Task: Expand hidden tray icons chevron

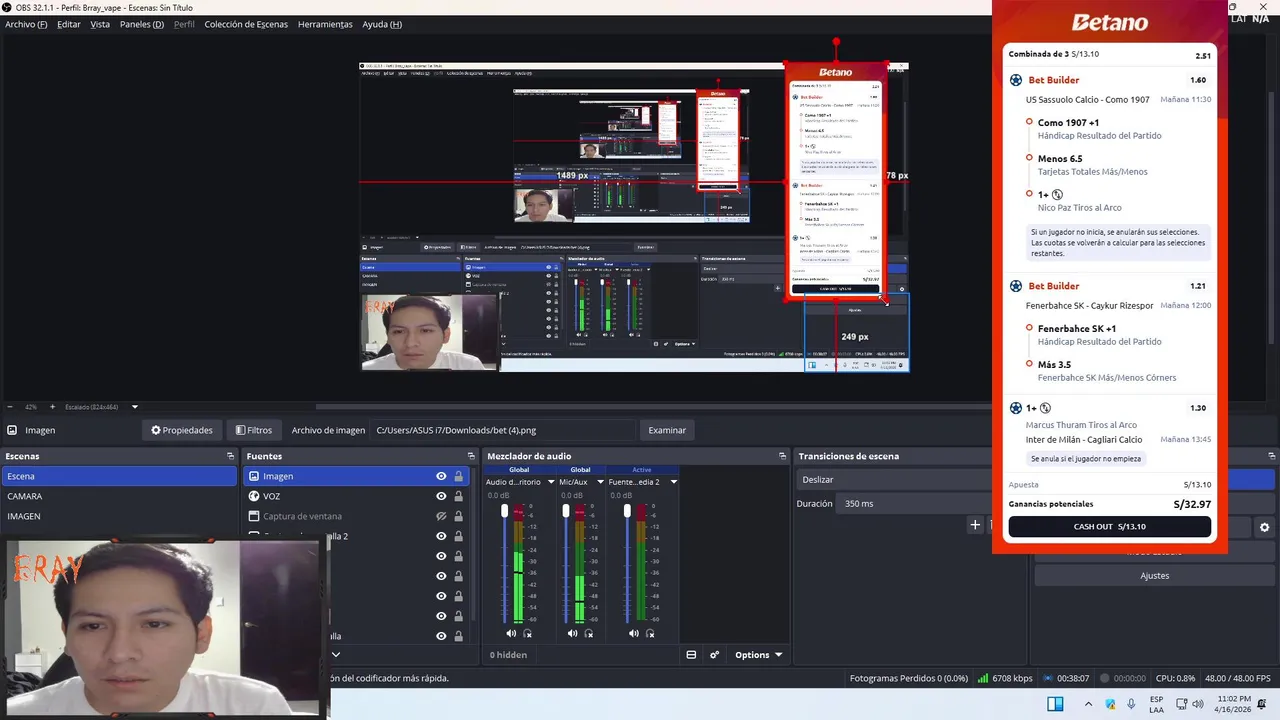Action: [x=1088, y=704]
